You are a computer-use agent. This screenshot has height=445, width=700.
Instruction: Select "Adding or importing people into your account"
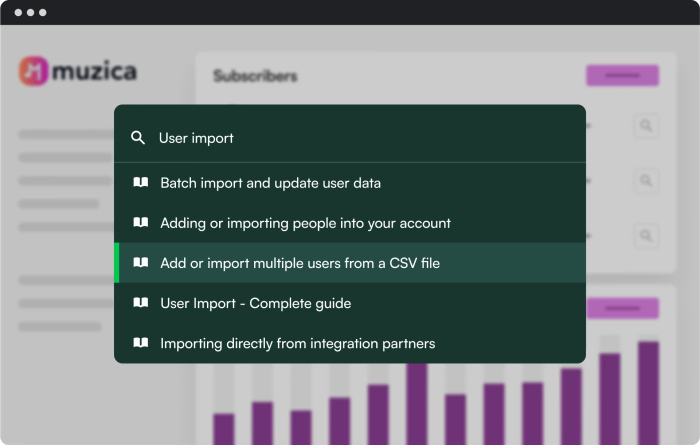[x=305, y=223]
